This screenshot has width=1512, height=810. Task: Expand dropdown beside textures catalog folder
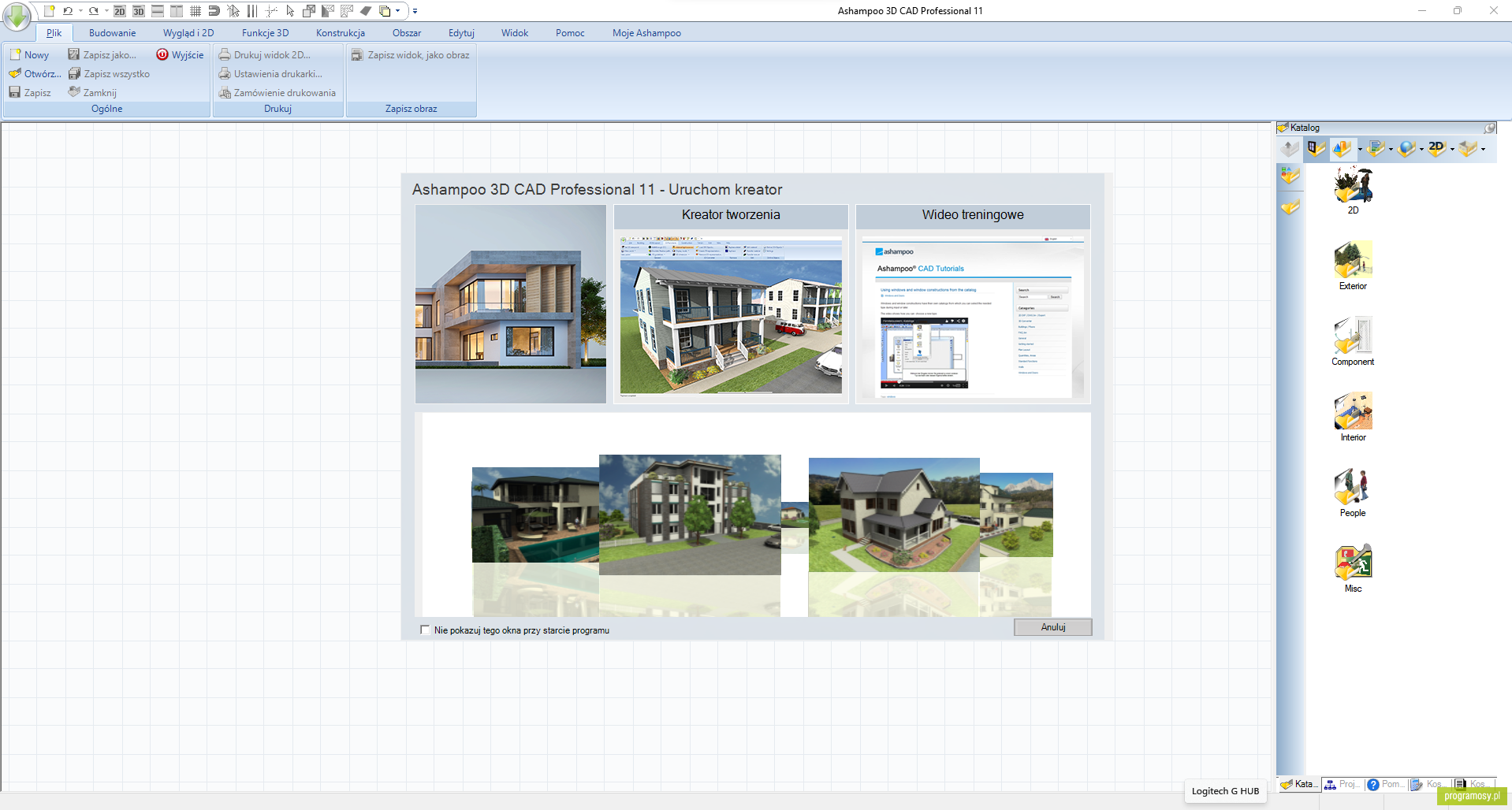tap(1391, 149)
